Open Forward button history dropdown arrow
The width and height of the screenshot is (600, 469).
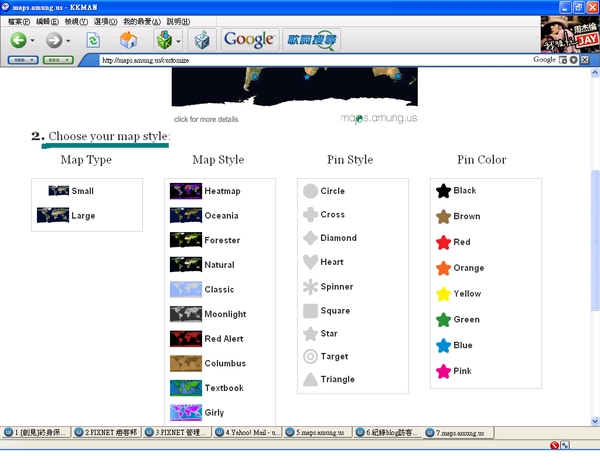pos(68,40)
